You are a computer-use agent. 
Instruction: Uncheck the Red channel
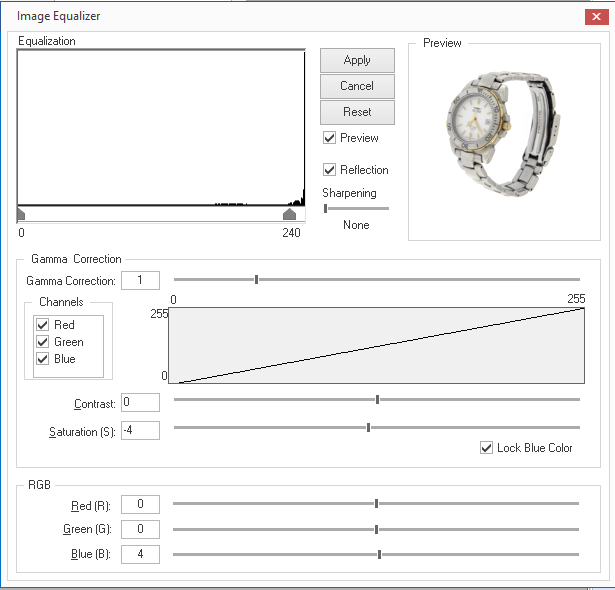click(x=42, y=325)
